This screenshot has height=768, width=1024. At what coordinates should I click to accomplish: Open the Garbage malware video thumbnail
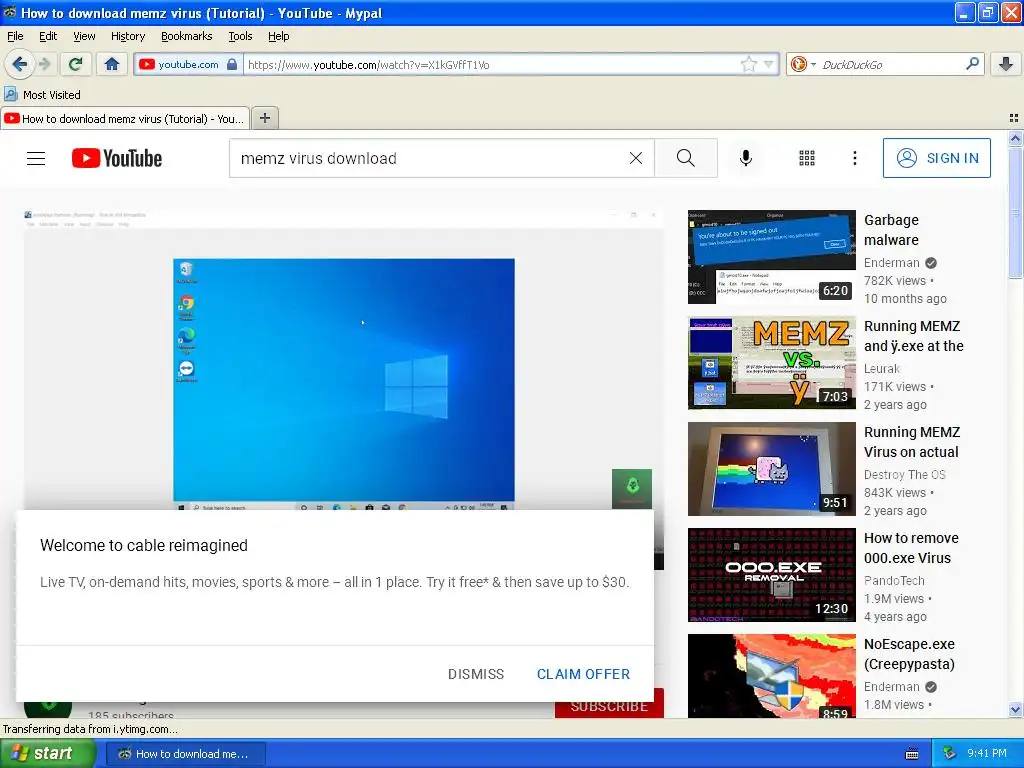[771, 257]
